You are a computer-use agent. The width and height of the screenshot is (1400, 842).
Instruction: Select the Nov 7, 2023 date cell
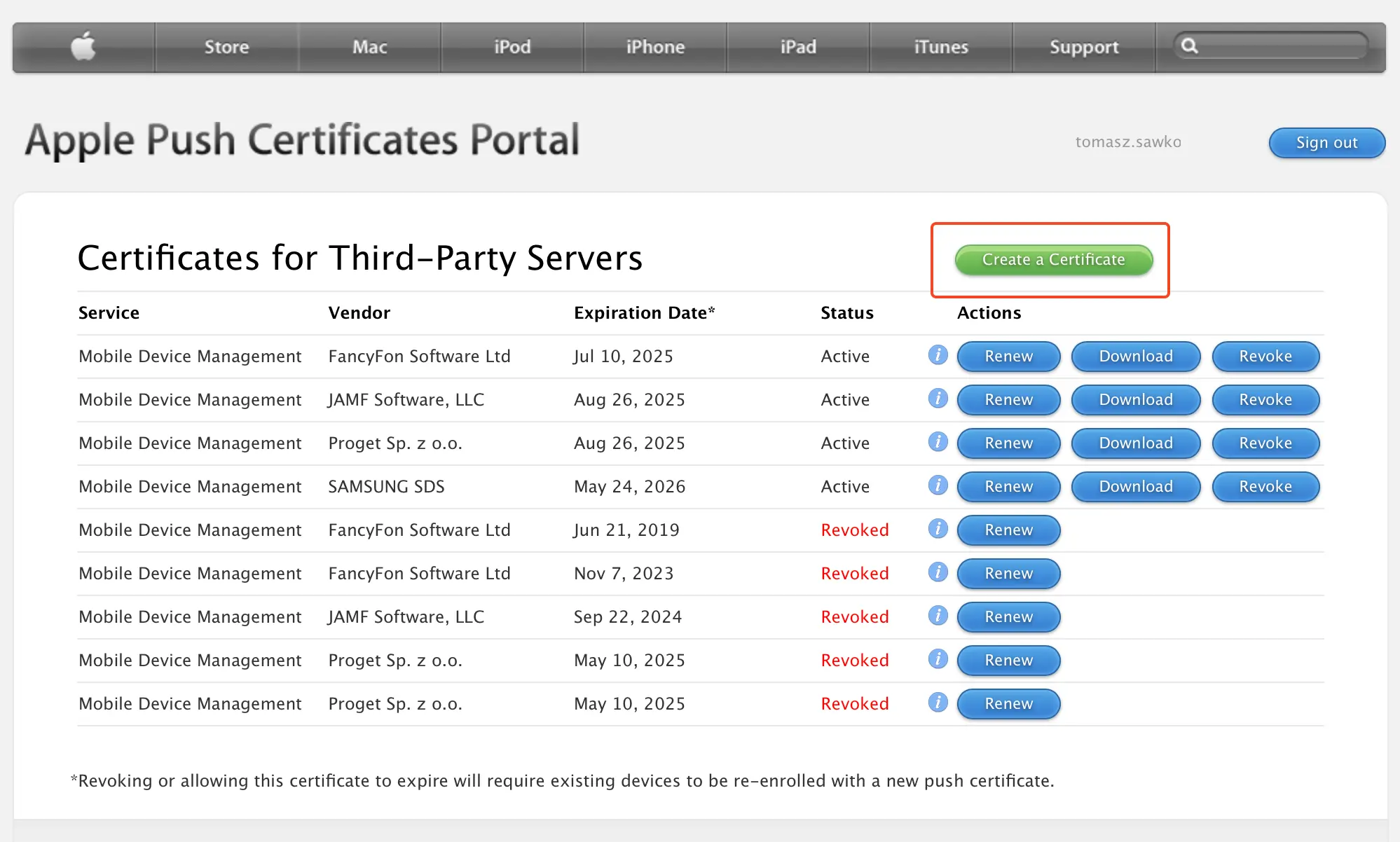(x=623, y=574)
